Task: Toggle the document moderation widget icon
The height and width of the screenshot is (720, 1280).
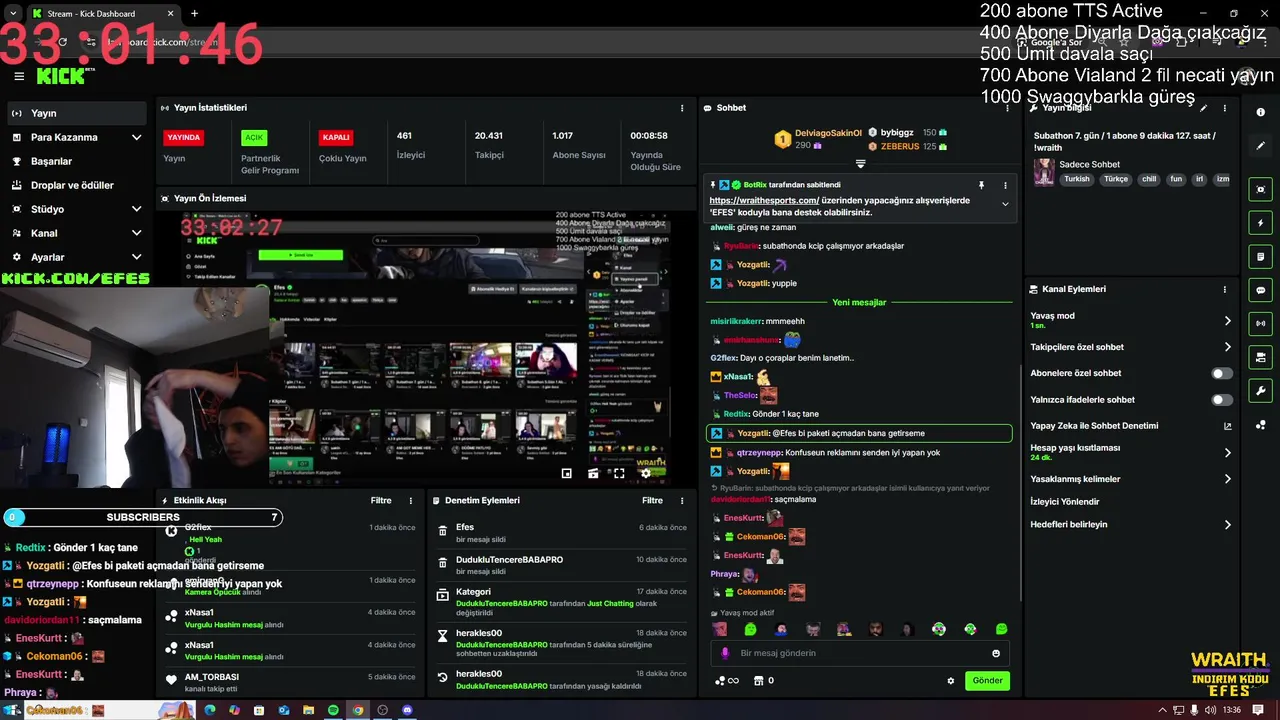Action: click(x=1261, y=256)
